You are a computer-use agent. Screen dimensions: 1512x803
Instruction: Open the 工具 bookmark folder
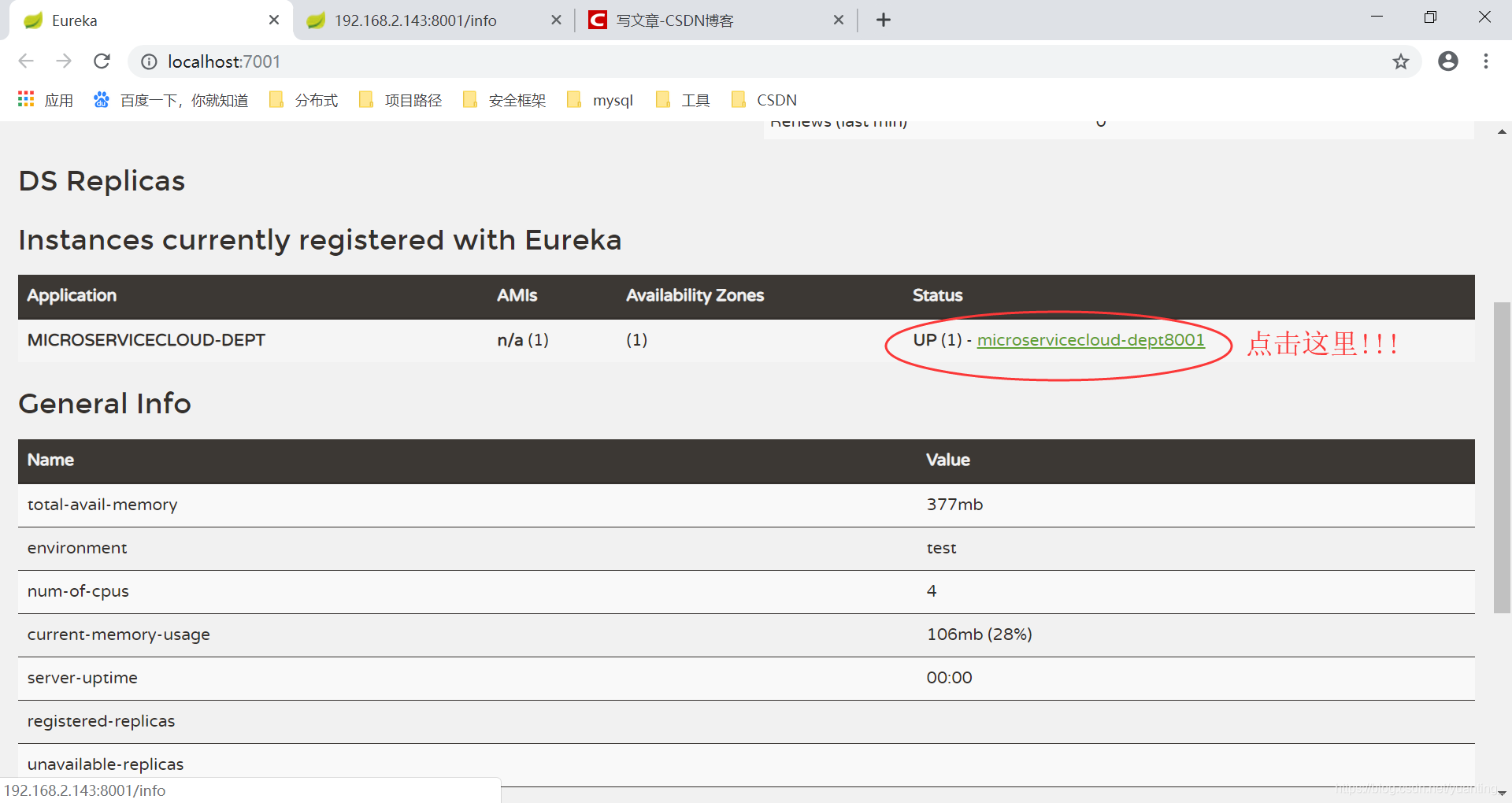click(x=683, y=100)
